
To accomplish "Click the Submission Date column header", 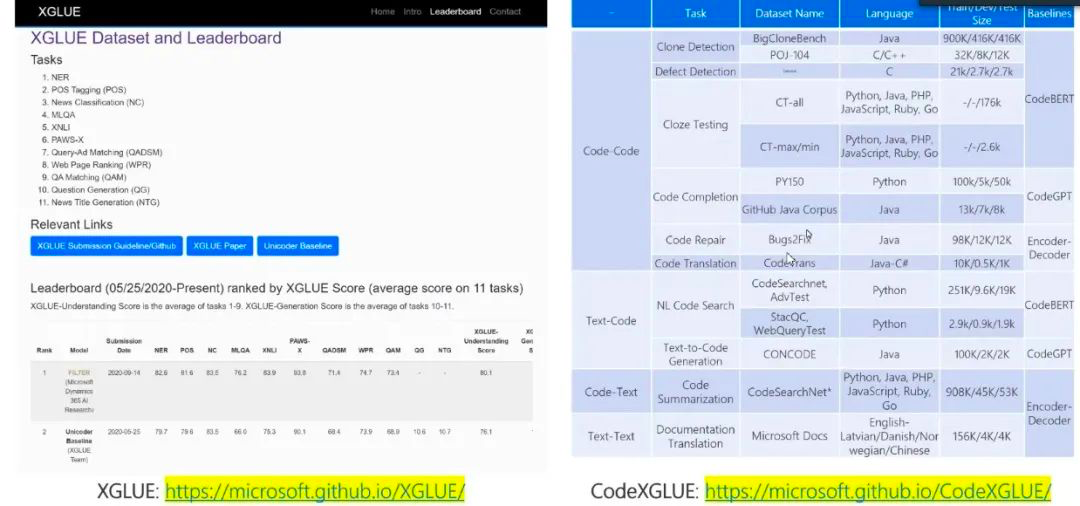I will point(124,346).
